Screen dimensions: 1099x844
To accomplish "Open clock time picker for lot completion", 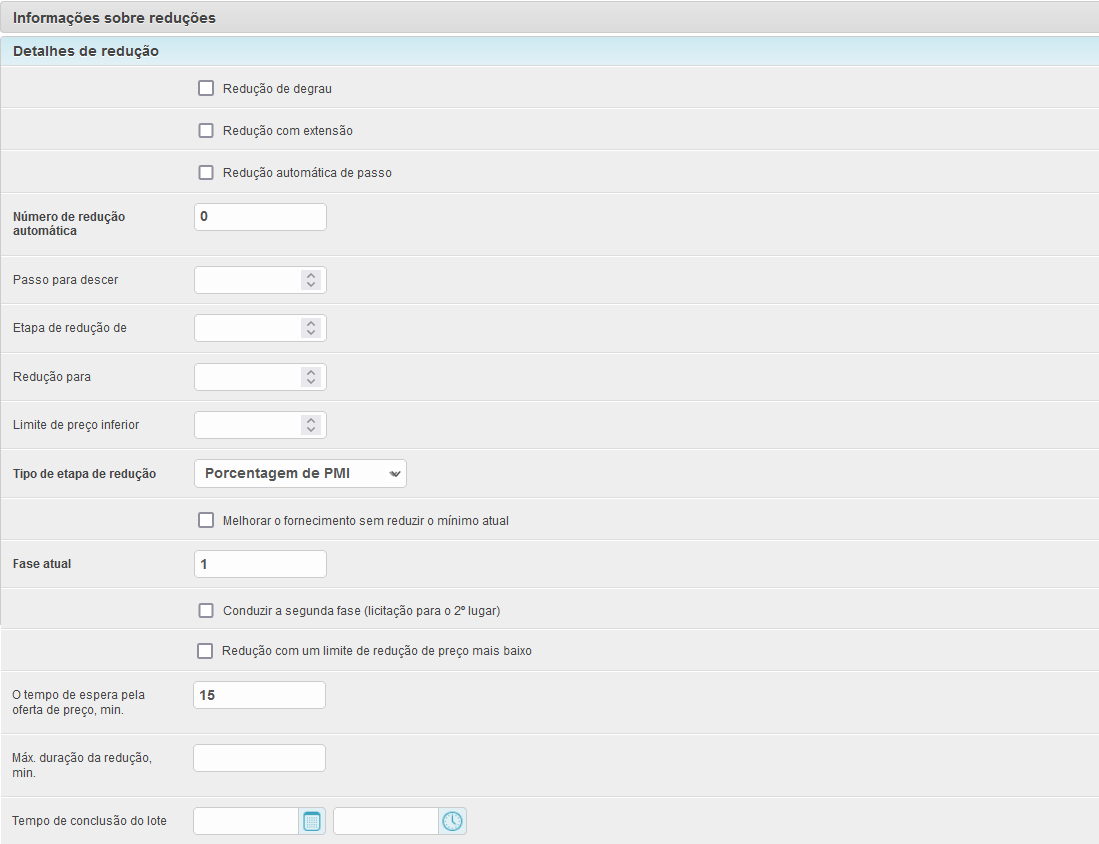I will coord(452,821).
